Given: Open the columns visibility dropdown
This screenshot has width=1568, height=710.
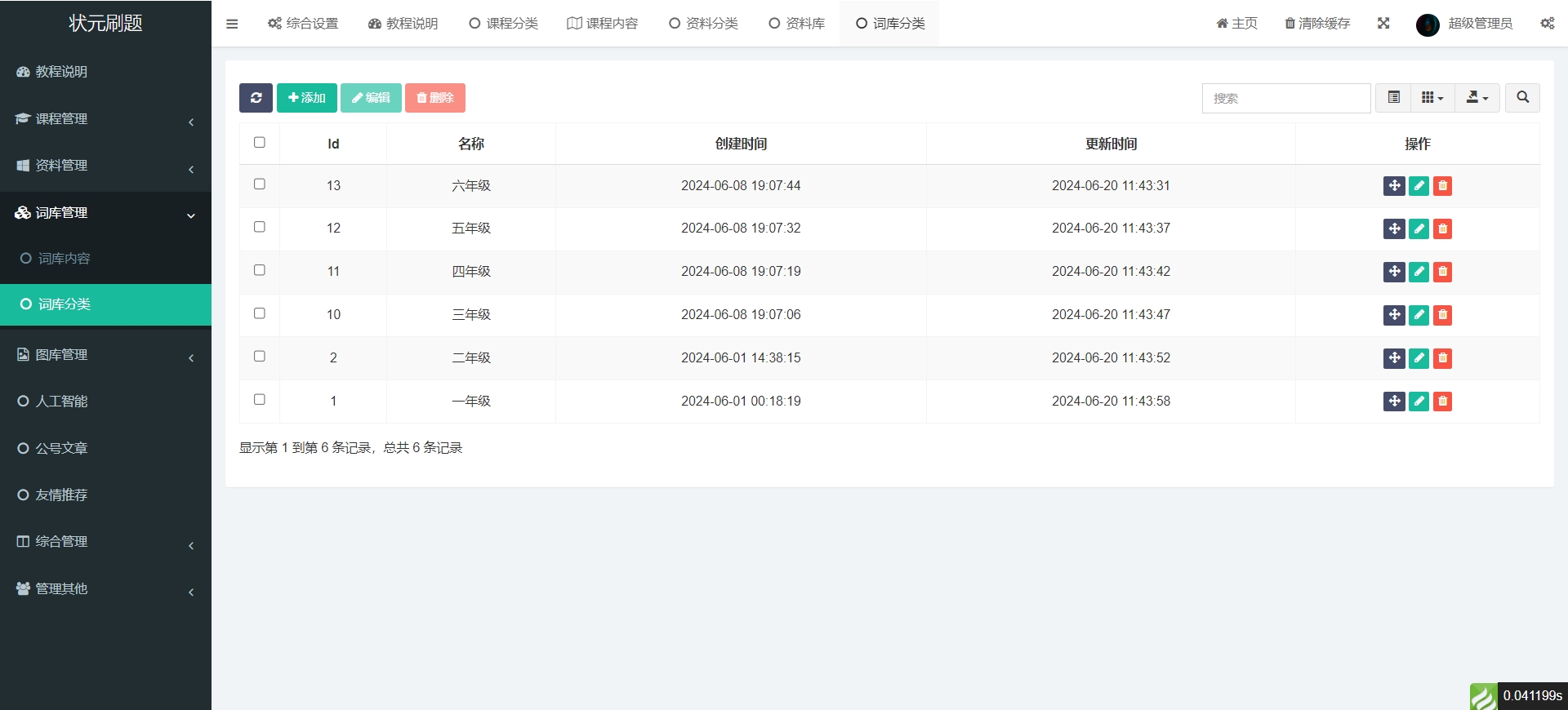Looking at the screenshot, I should tap(1432, 98).
